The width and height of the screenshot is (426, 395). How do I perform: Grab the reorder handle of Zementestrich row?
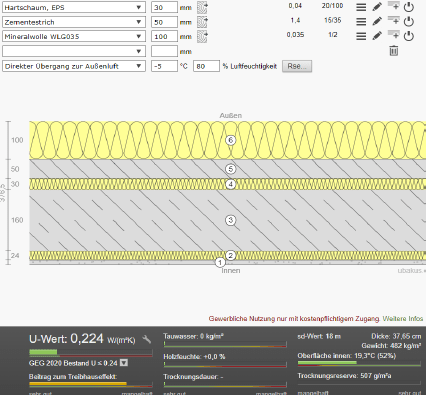click(x=361, y=22)
